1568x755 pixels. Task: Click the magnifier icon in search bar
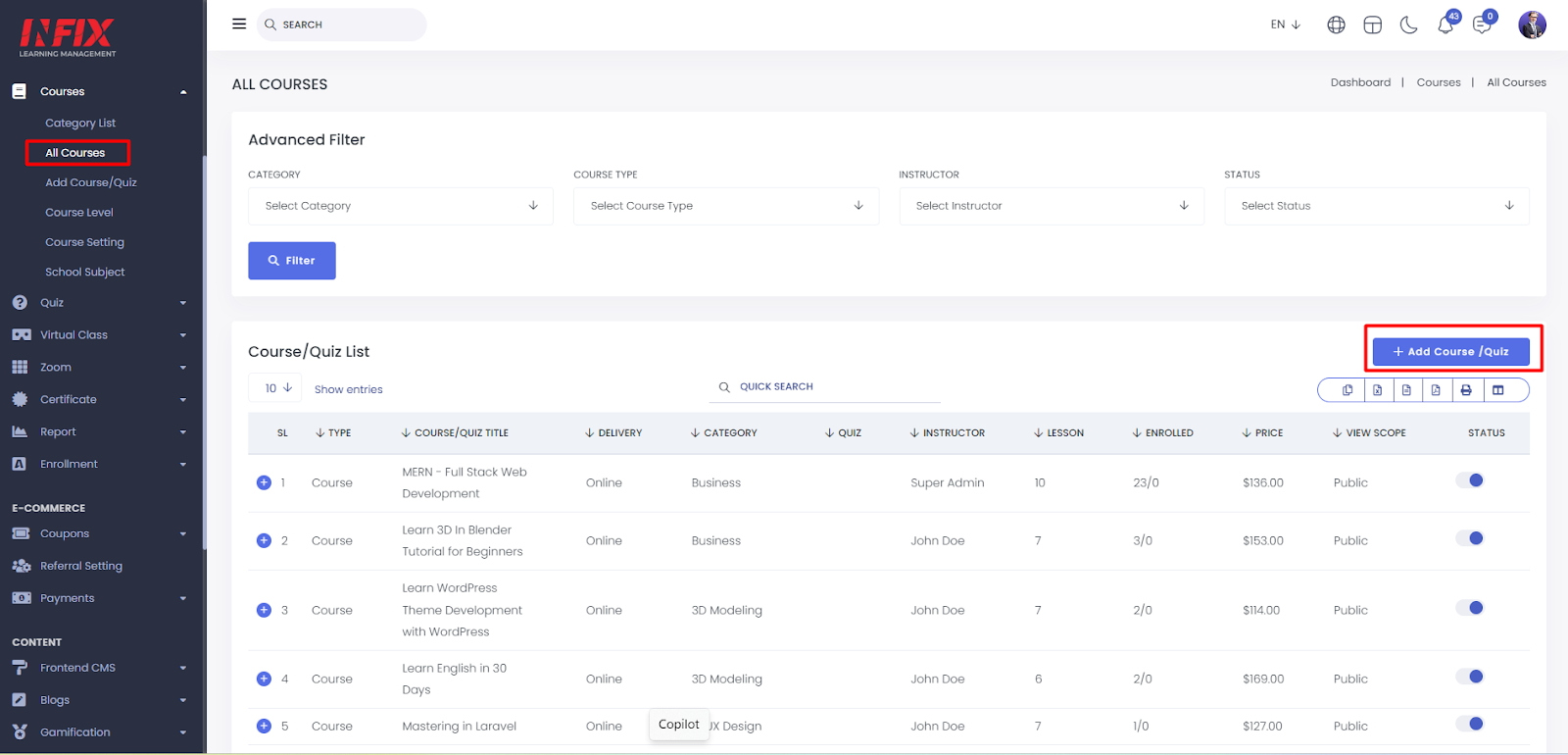pyautogui.click(x=270, y=25)
